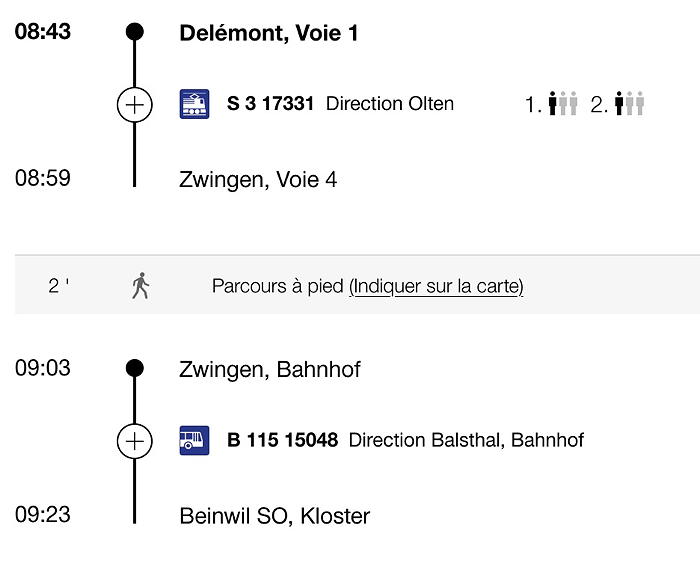Click "Direction Olten" text

(390, 104)
